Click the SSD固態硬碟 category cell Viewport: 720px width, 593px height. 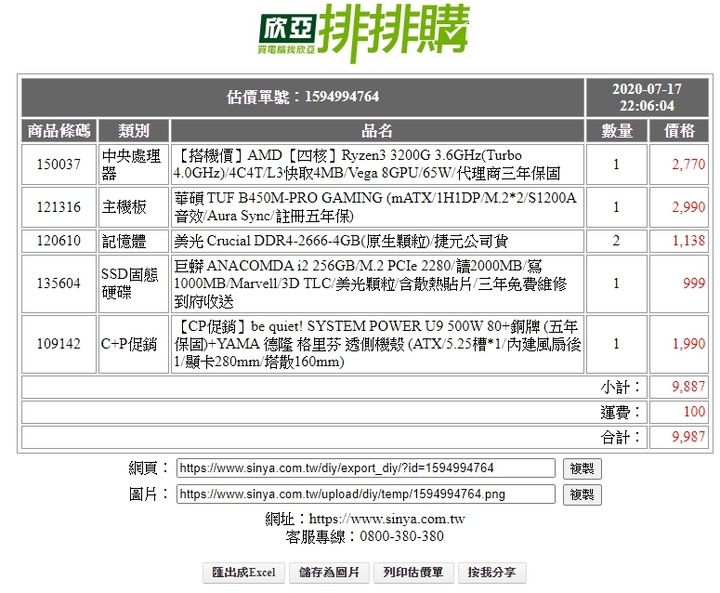134,283
